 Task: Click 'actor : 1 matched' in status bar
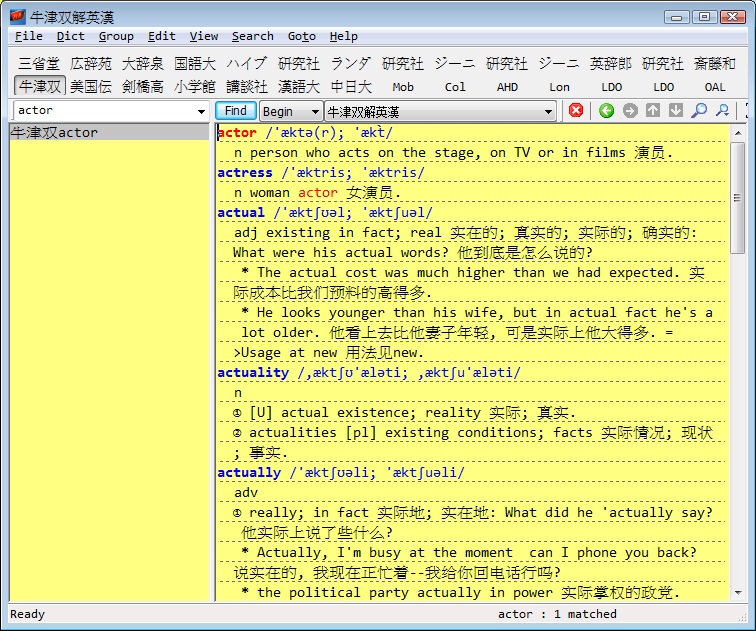tap(557, 614)
